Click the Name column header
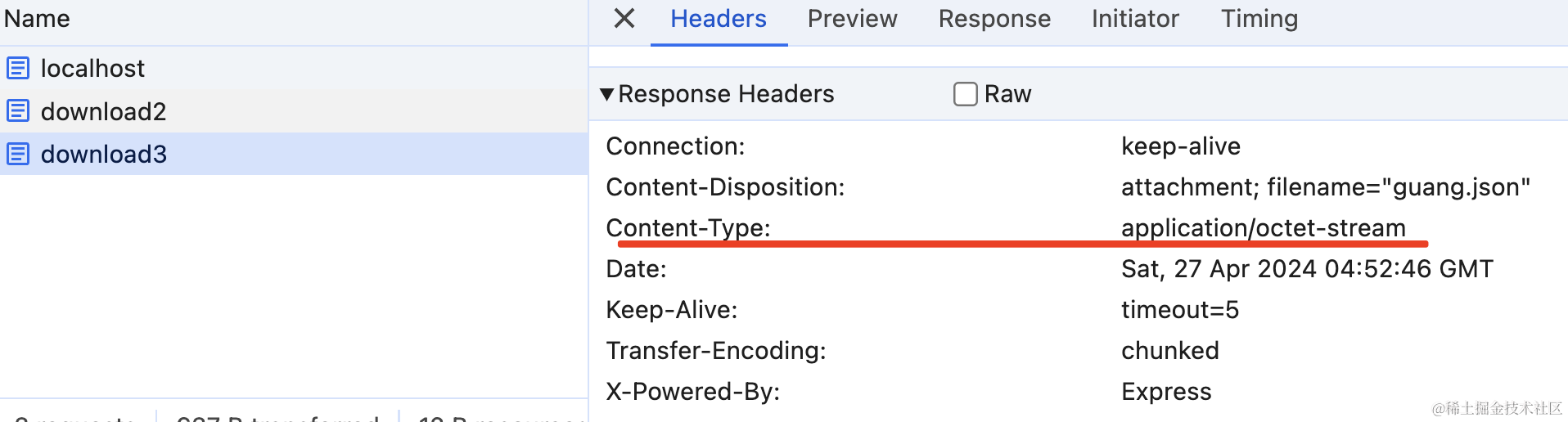This screenshot has width=1568, height=422. pyautogui.click(x=37, y=19)
